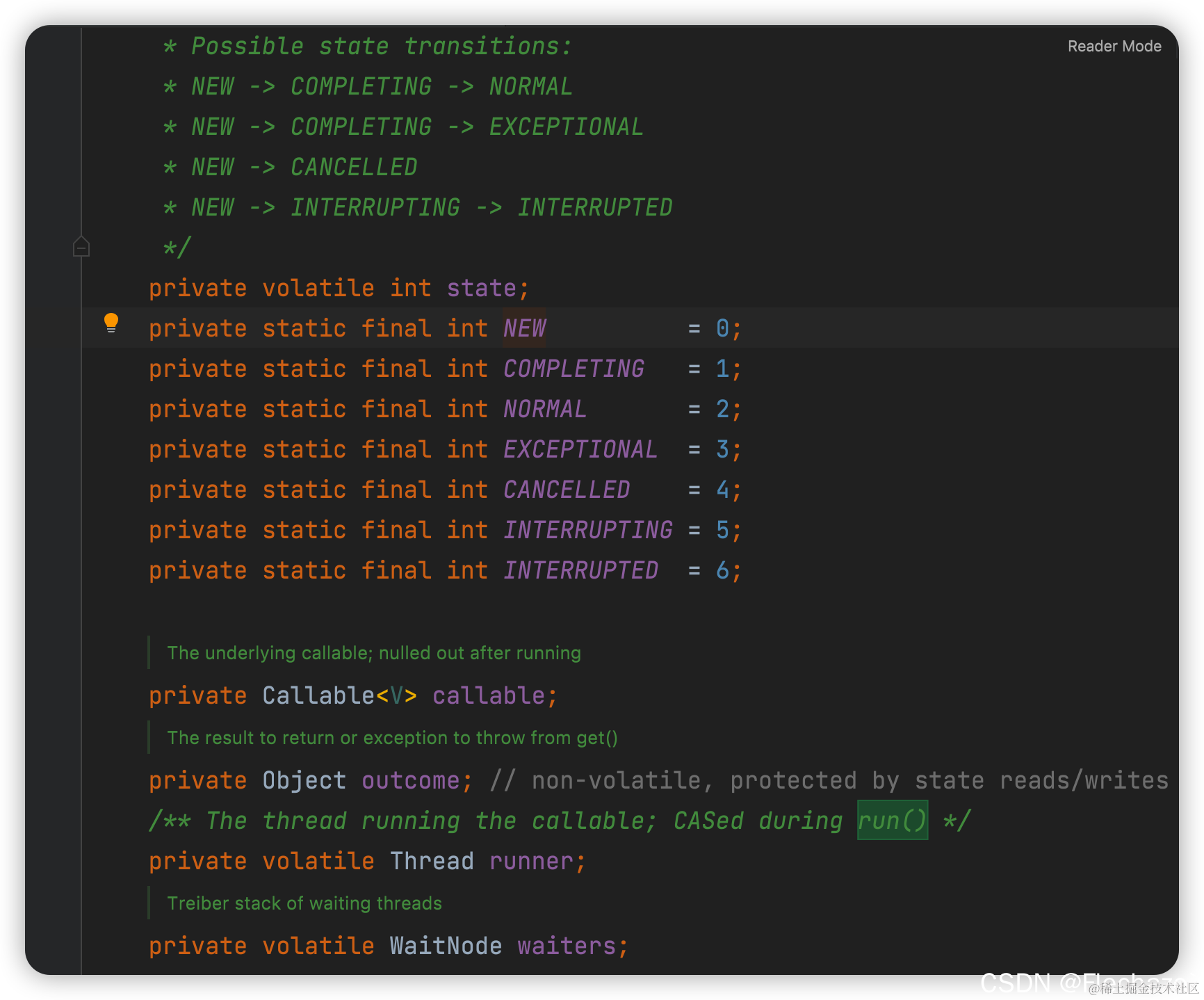Collapse the comment block using fold marker
The image size is (1204, 1000).
81,247
